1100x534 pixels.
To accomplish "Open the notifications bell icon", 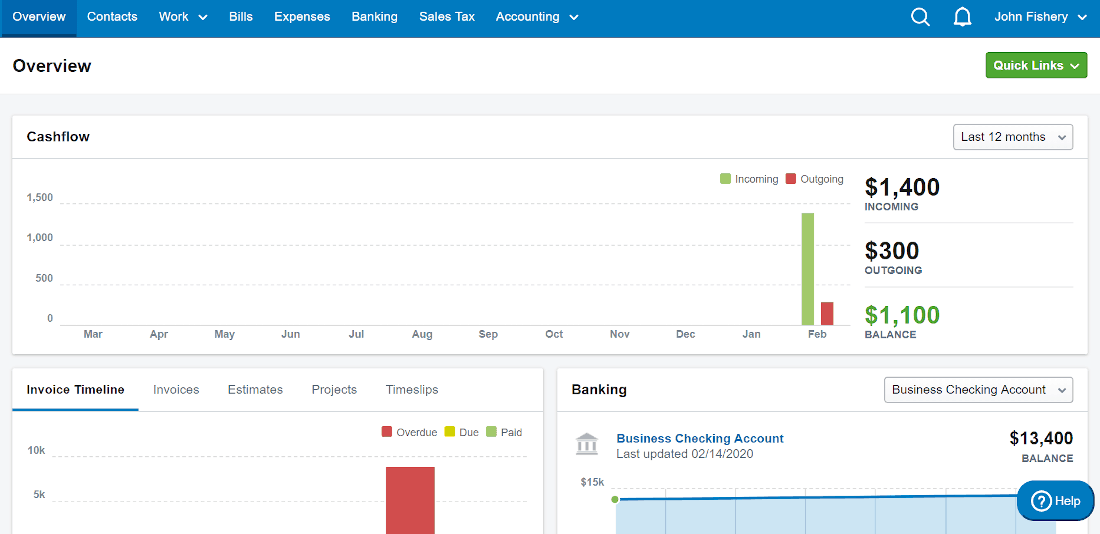I will click(x=963, y=18).
